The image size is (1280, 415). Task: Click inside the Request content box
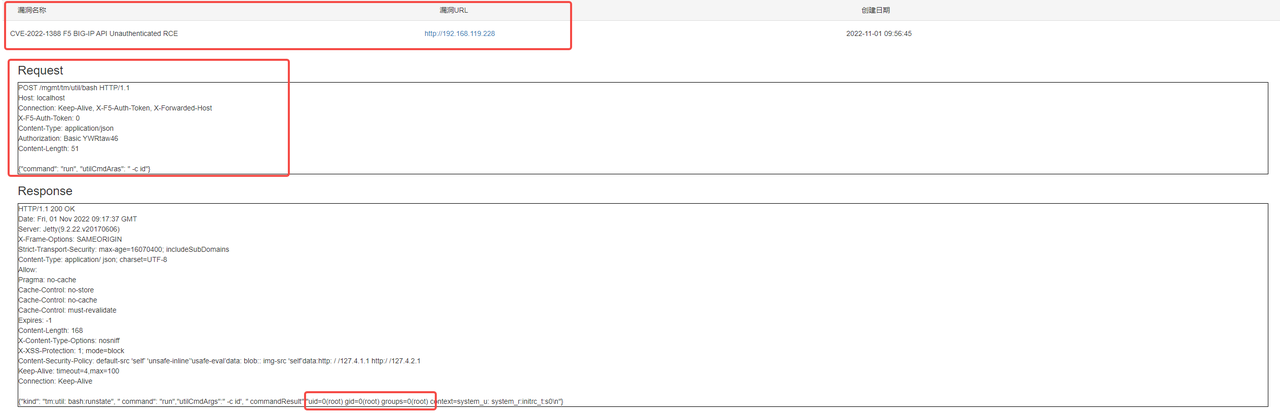click(x=643, y=129)
